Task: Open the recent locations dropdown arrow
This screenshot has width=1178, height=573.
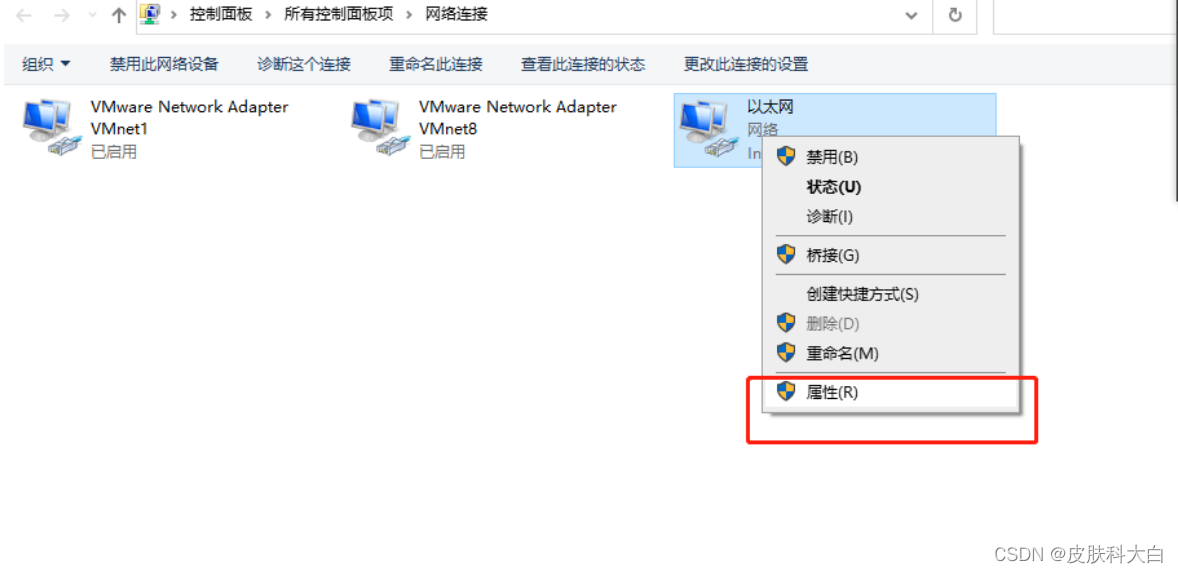Action: [92, 15]
